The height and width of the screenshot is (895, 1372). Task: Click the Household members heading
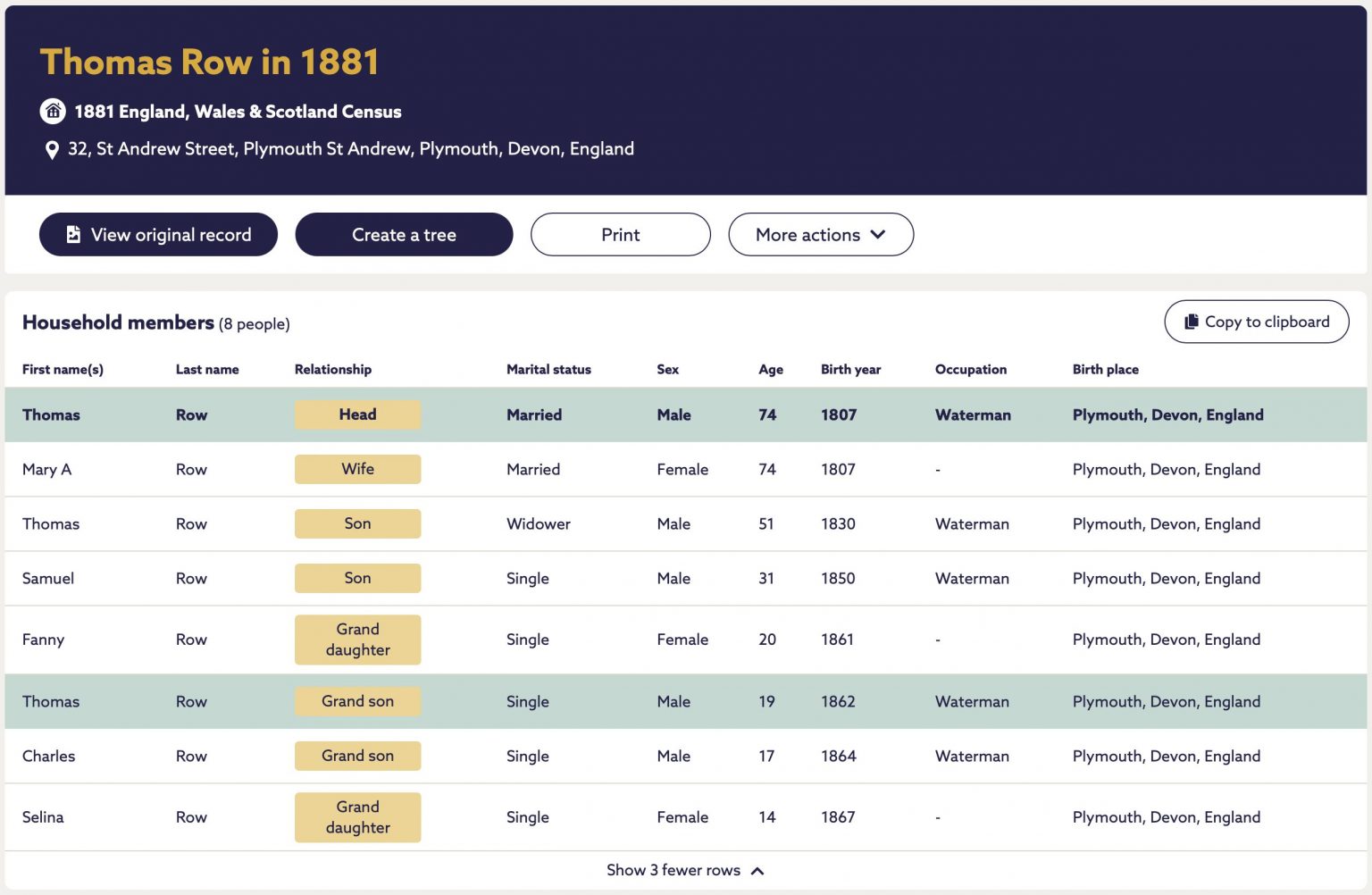[118, 322]
